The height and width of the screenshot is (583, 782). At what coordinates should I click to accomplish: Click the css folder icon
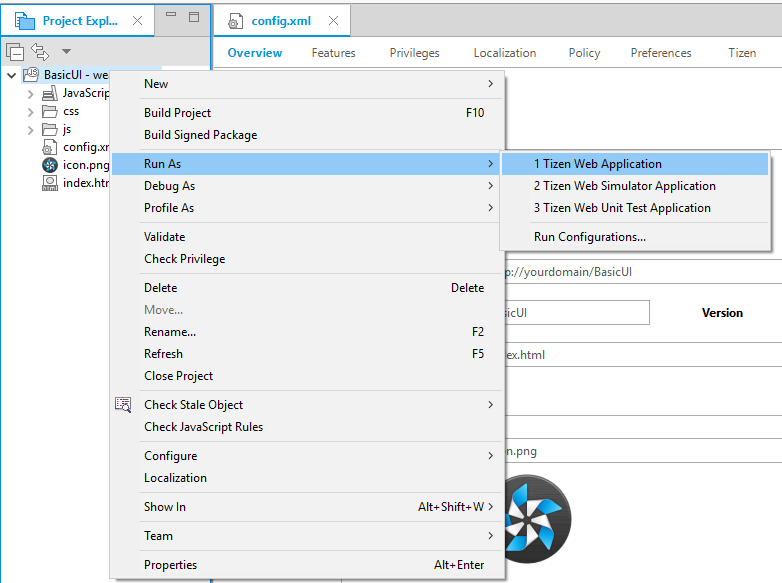click(x=50, y=111)
